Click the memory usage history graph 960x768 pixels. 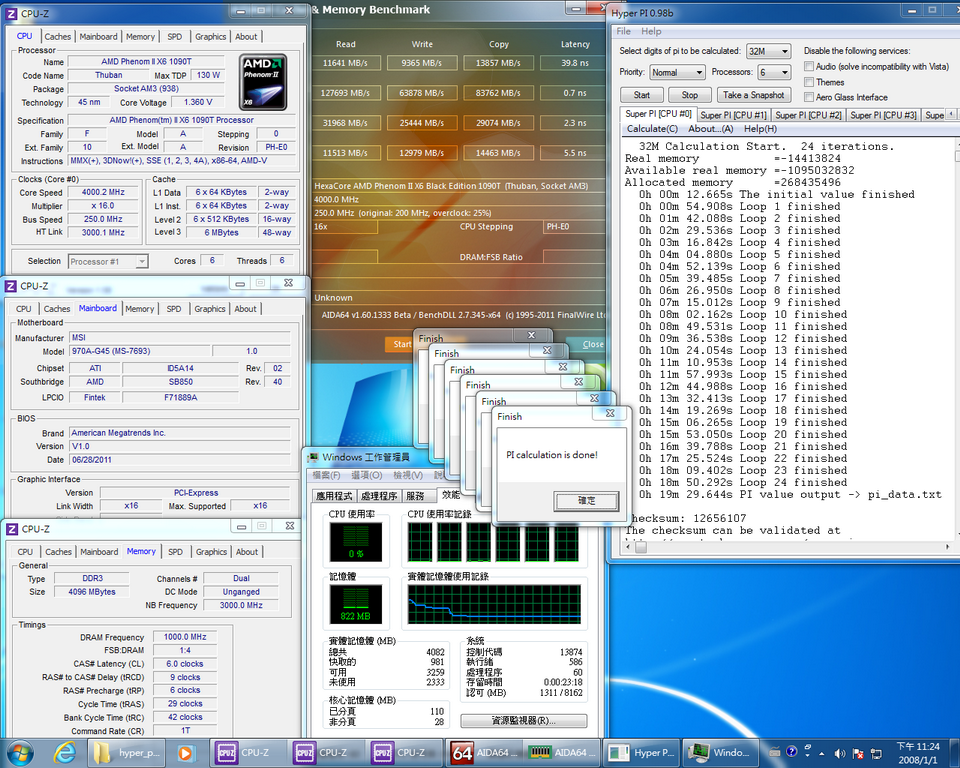pyautogui.click(x=494, y=604)
